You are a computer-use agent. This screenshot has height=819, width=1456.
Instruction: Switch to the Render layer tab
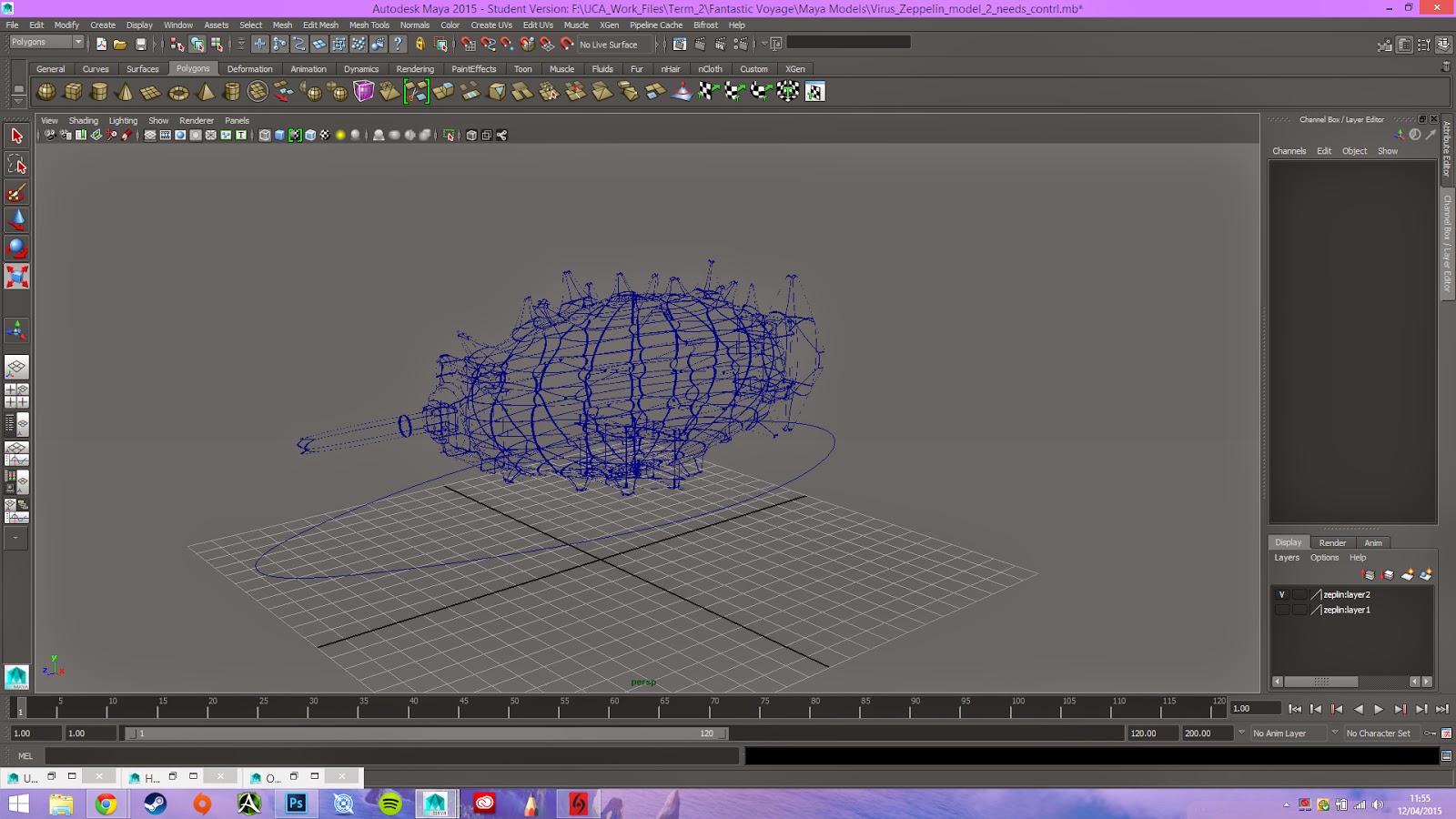pyautogui.click(x=1332, y=542)
